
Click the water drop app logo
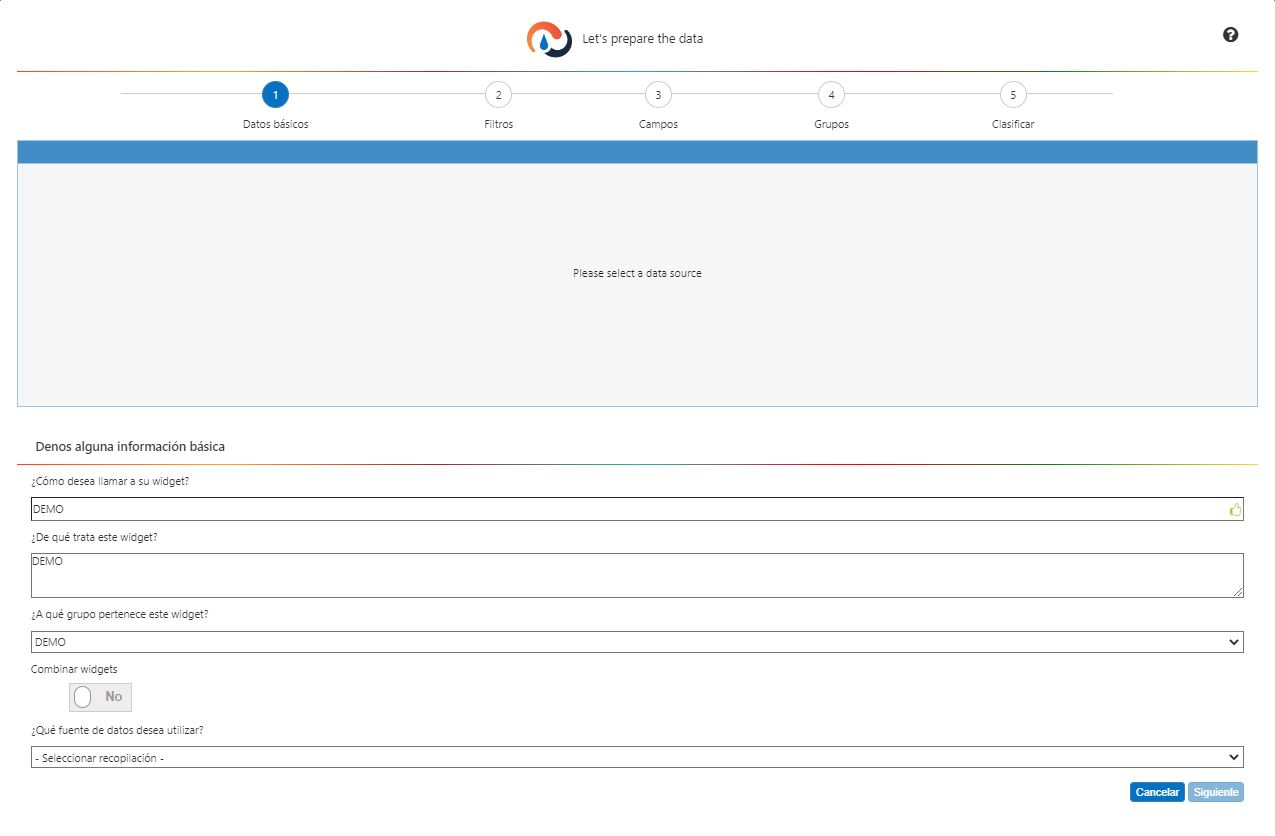point(549,39)
